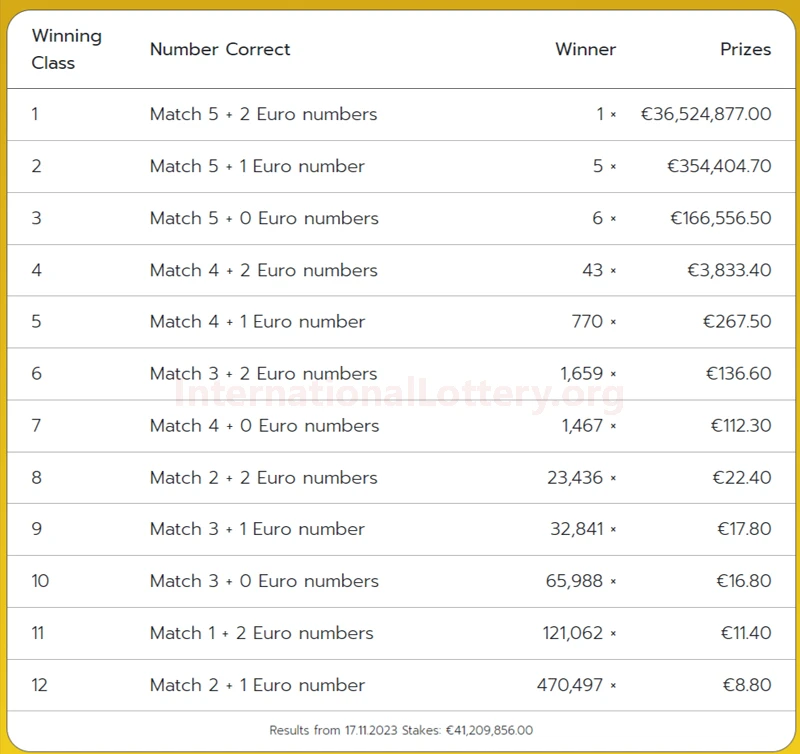This screenshot has height=754, width=800.
Task: Click the 770 winners count
Action: pos(587,321)
